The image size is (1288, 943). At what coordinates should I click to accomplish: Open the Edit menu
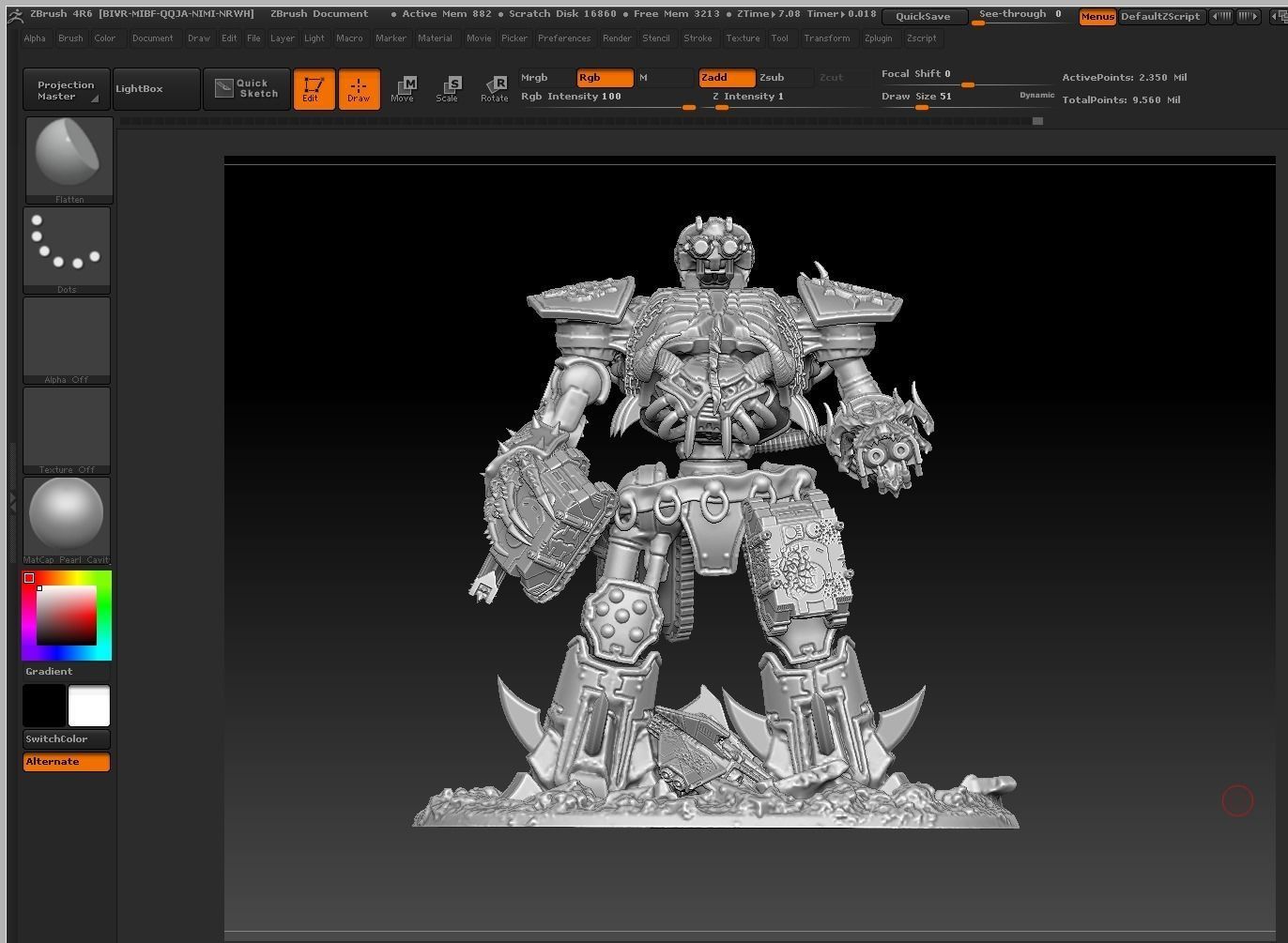pos(229,38)
